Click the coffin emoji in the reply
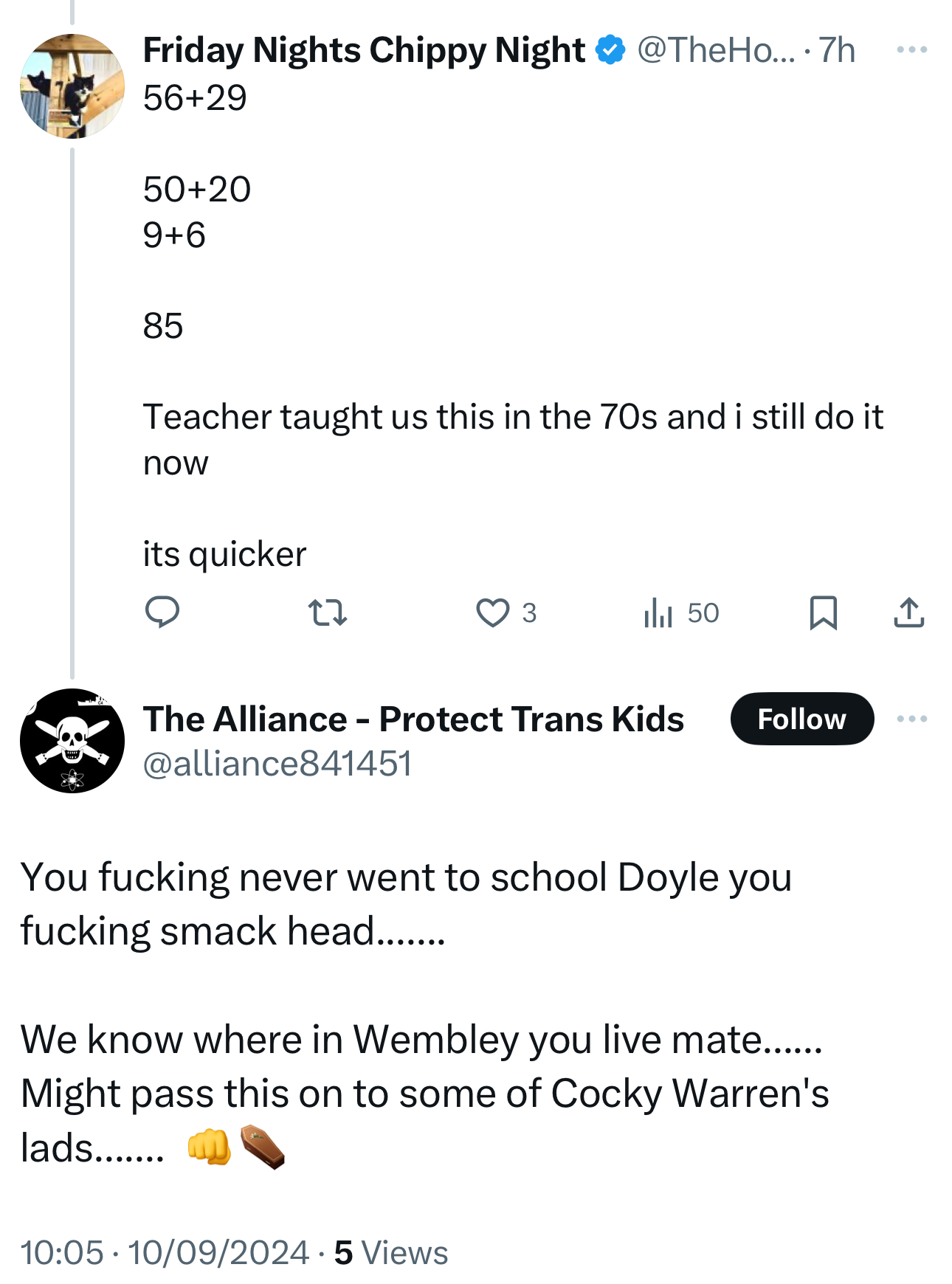 [263, 1147]
